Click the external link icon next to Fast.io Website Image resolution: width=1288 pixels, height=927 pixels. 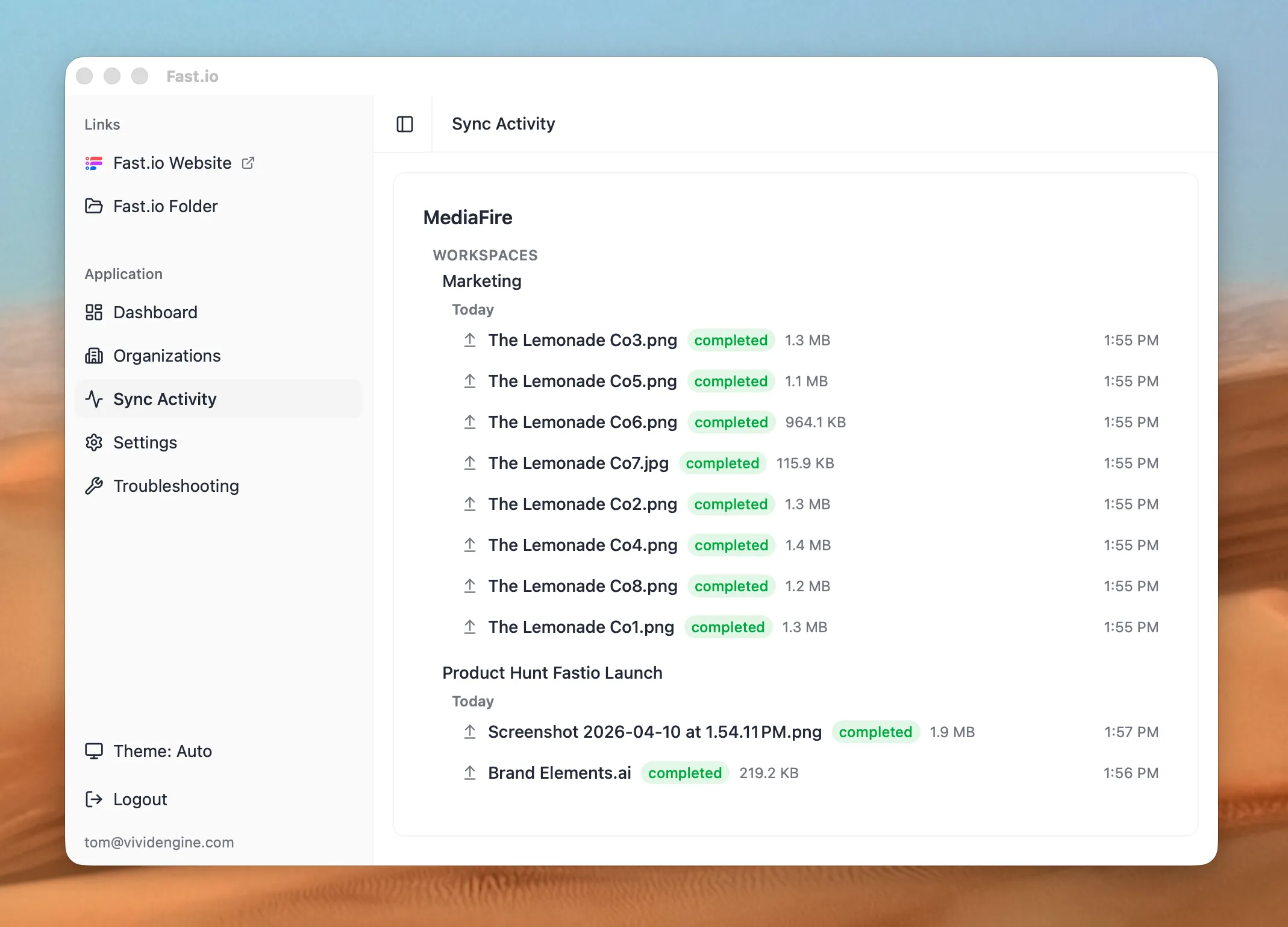[248, 163]
